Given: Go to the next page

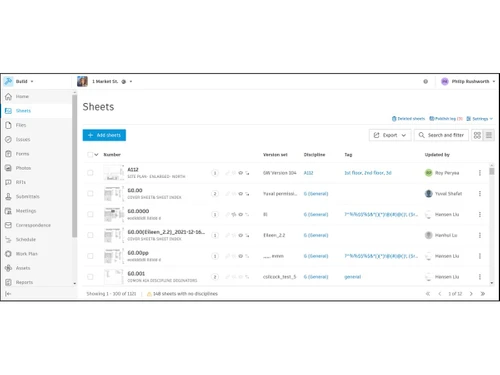Looking at the screenshot, I should 471,294.
